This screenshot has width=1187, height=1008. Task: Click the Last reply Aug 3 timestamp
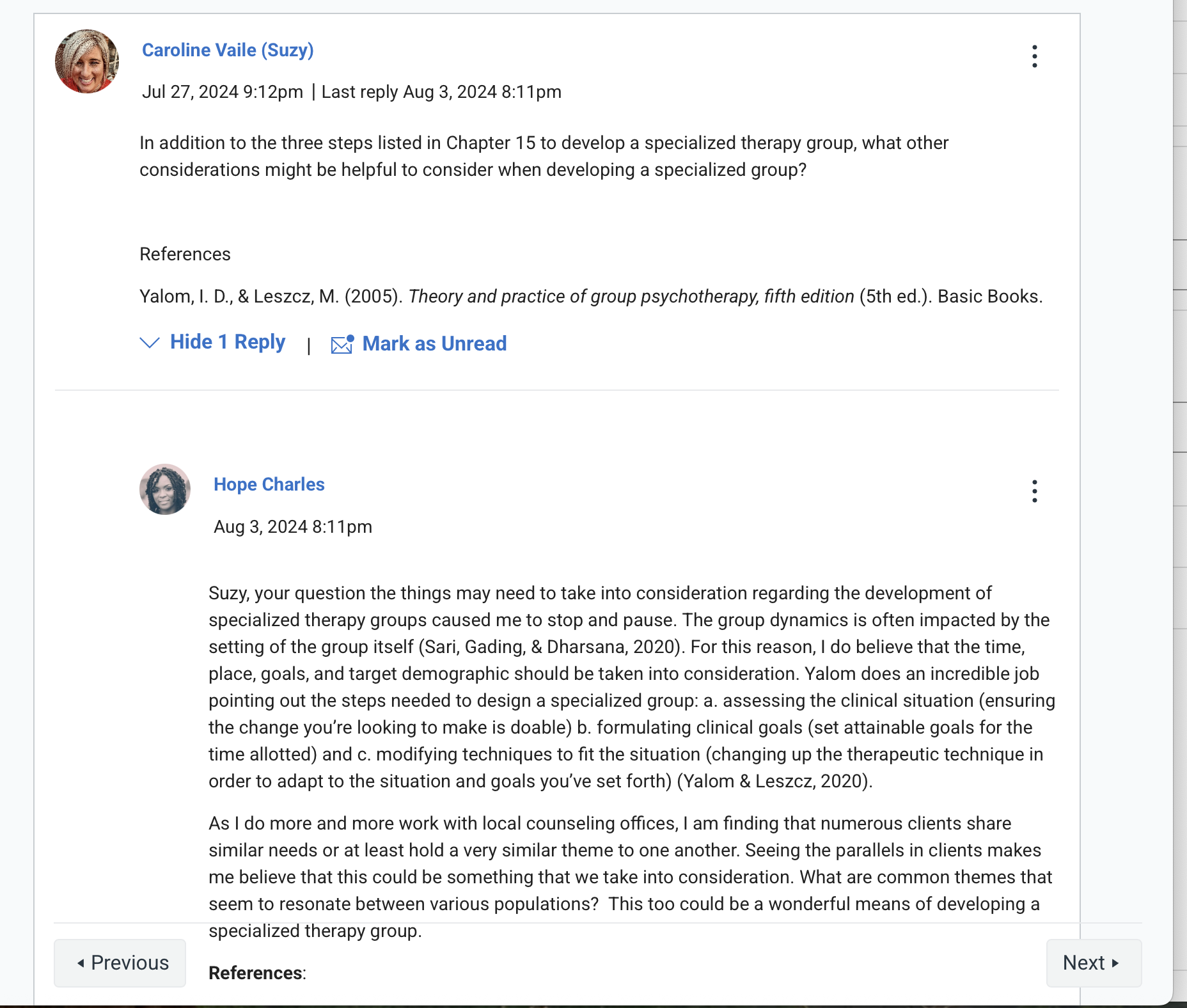point(441,92)
